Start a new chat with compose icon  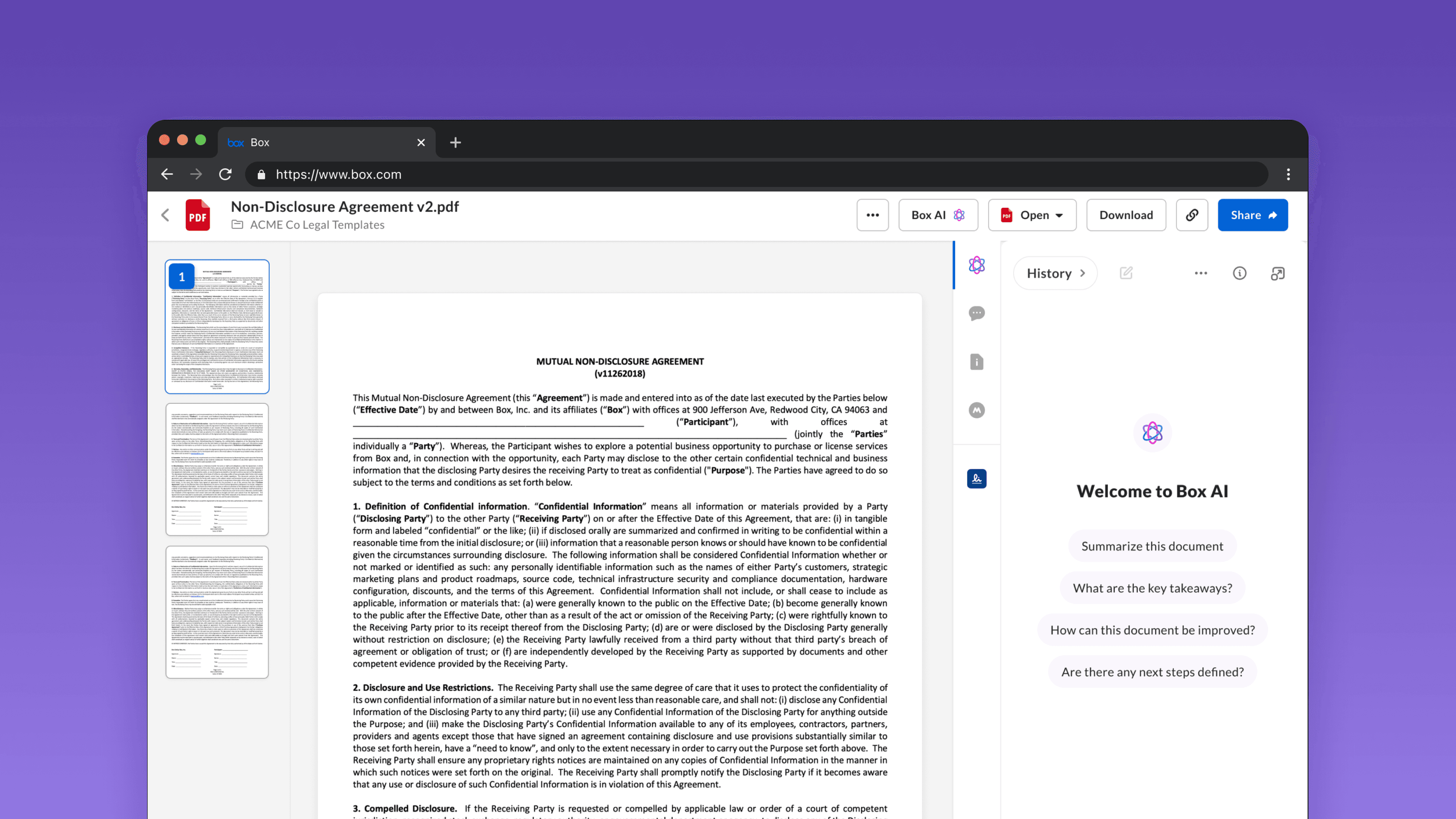coord(1126,273)
